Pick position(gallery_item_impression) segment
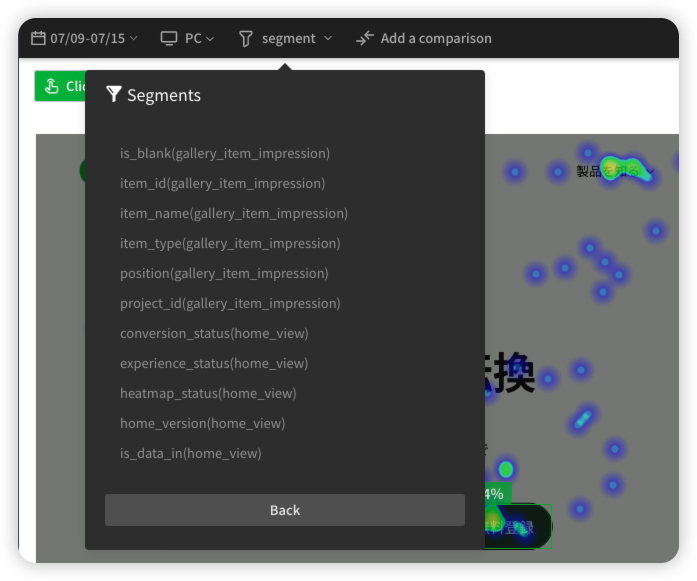This screenshot has height=581, width=697. [224, 273]
